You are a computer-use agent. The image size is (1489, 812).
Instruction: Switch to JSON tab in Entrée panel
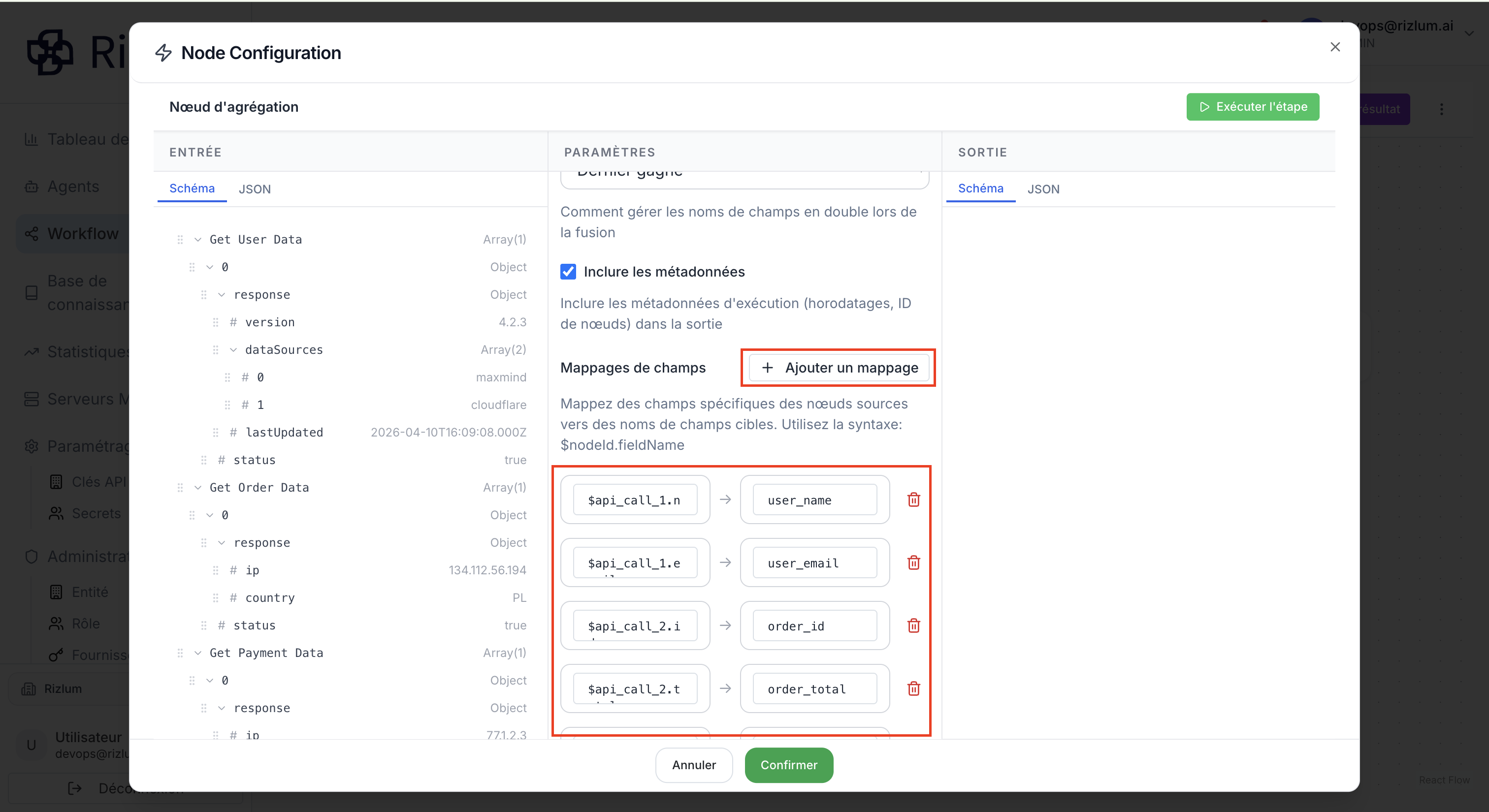[255, 189]
